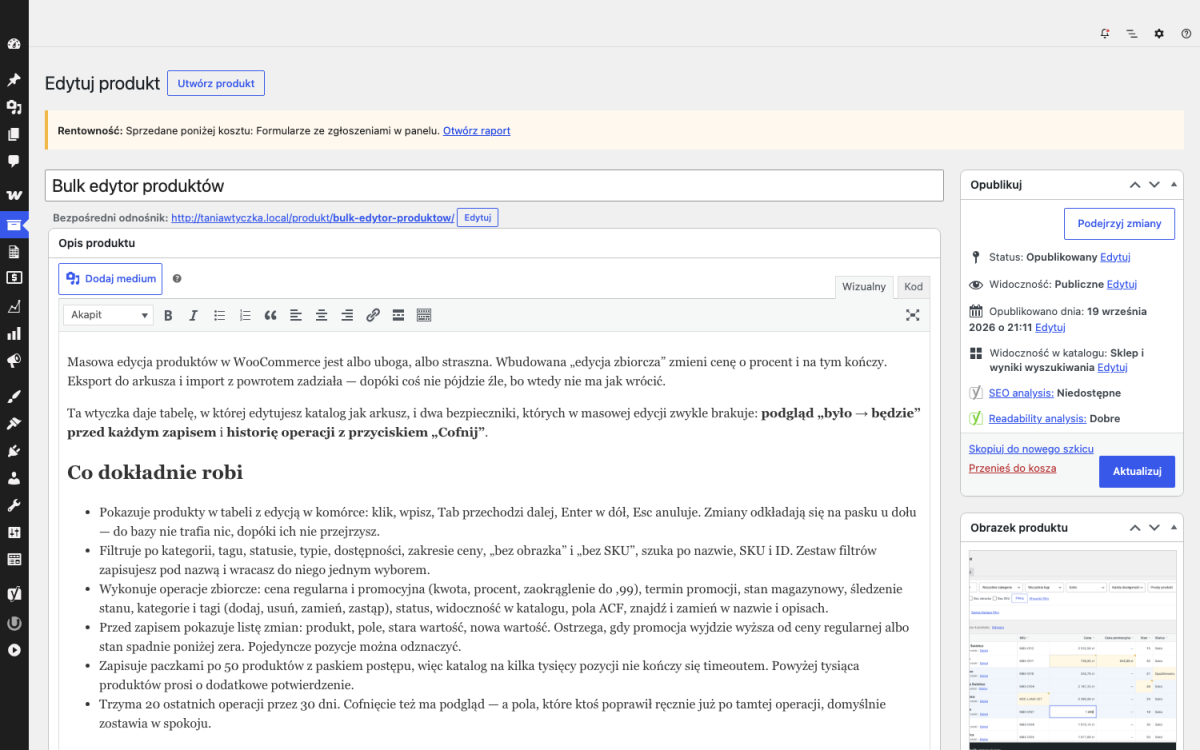Click the Aktualizuj button
This screenshot has height=750, width=1200.
[1137, 471]
